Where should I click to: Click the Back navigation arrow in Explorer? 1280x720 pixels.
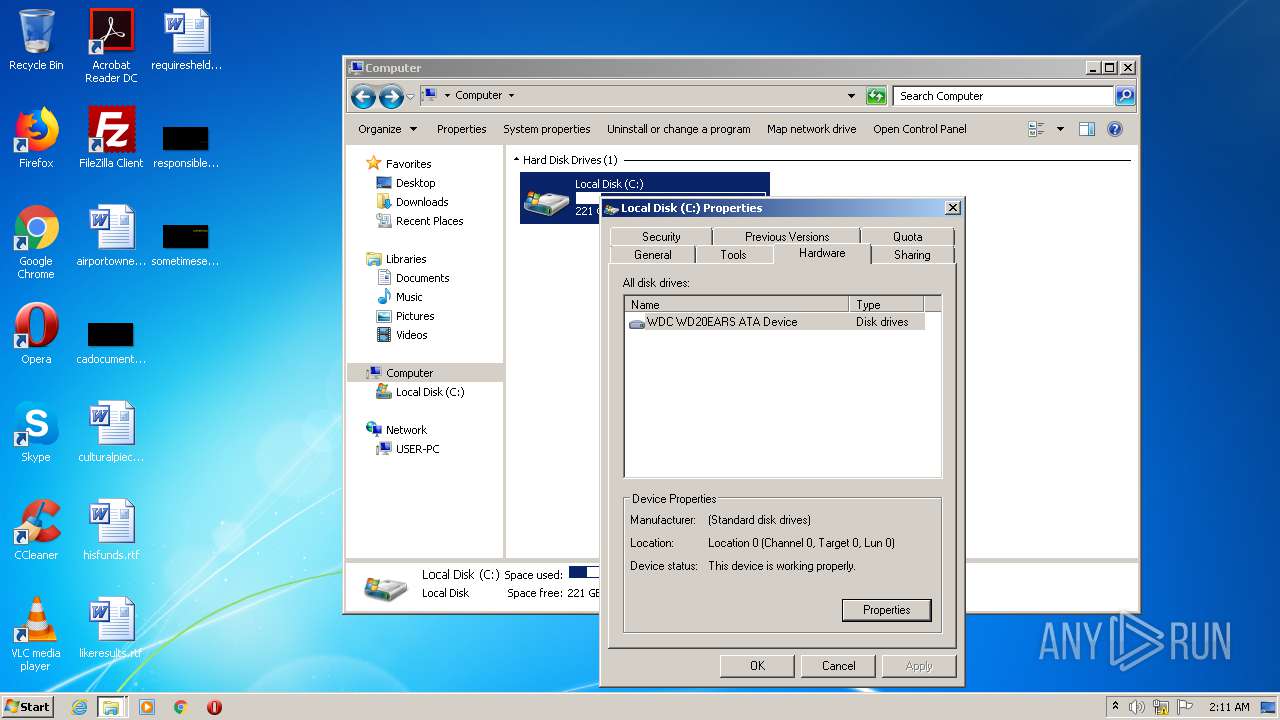[363, 96]
